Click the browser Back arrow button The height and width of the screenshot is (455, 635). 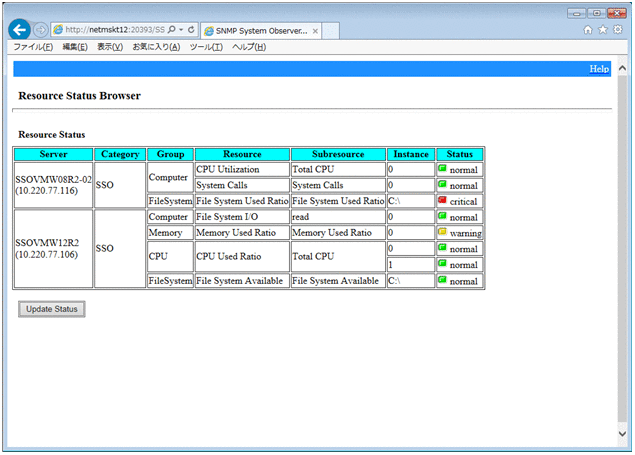point(19,30)
